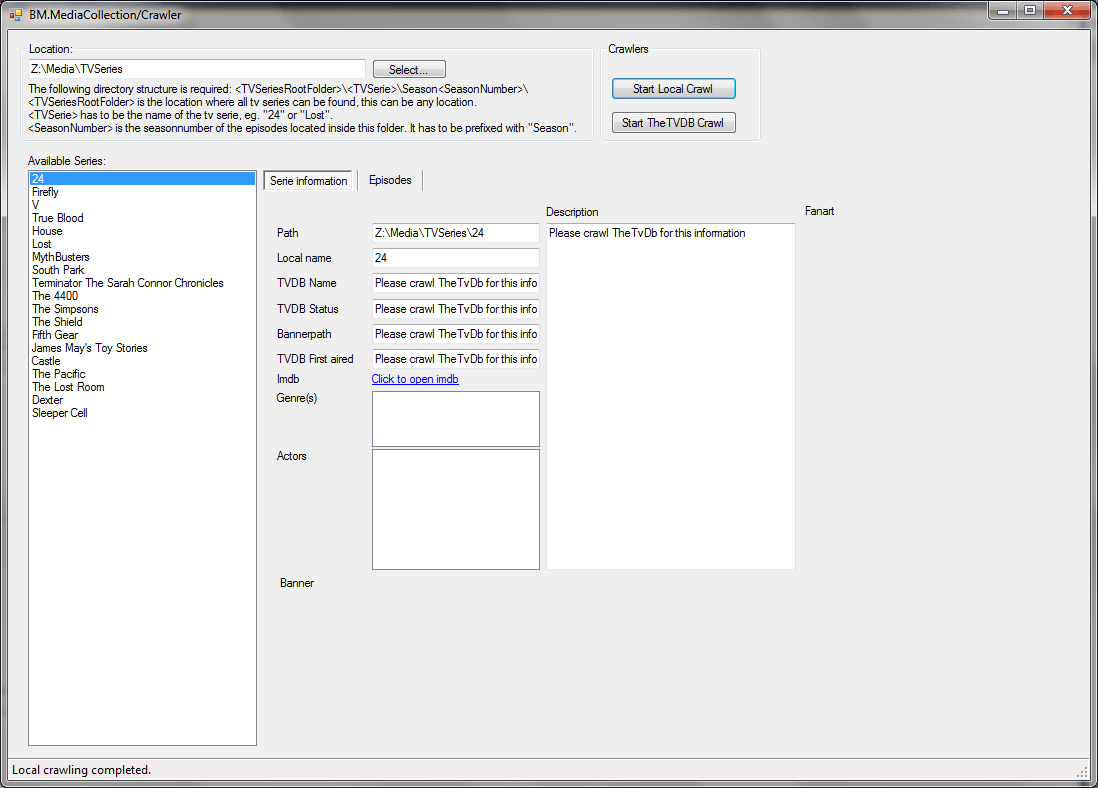Select Castle in the series list
Screen dimensions: 1098x788
point(142,361)
